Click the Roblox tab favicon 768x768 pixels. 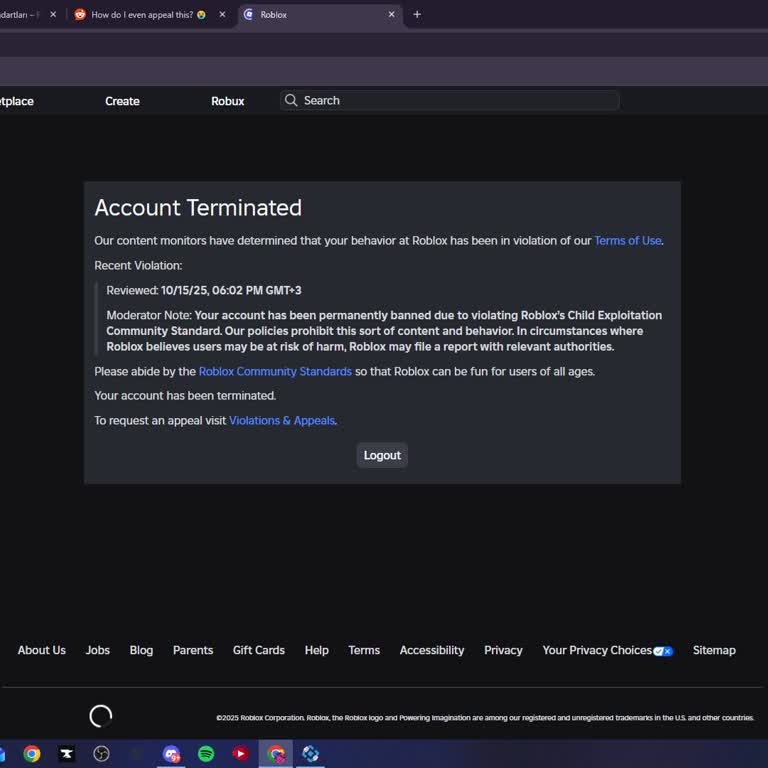tap(248, 15)
